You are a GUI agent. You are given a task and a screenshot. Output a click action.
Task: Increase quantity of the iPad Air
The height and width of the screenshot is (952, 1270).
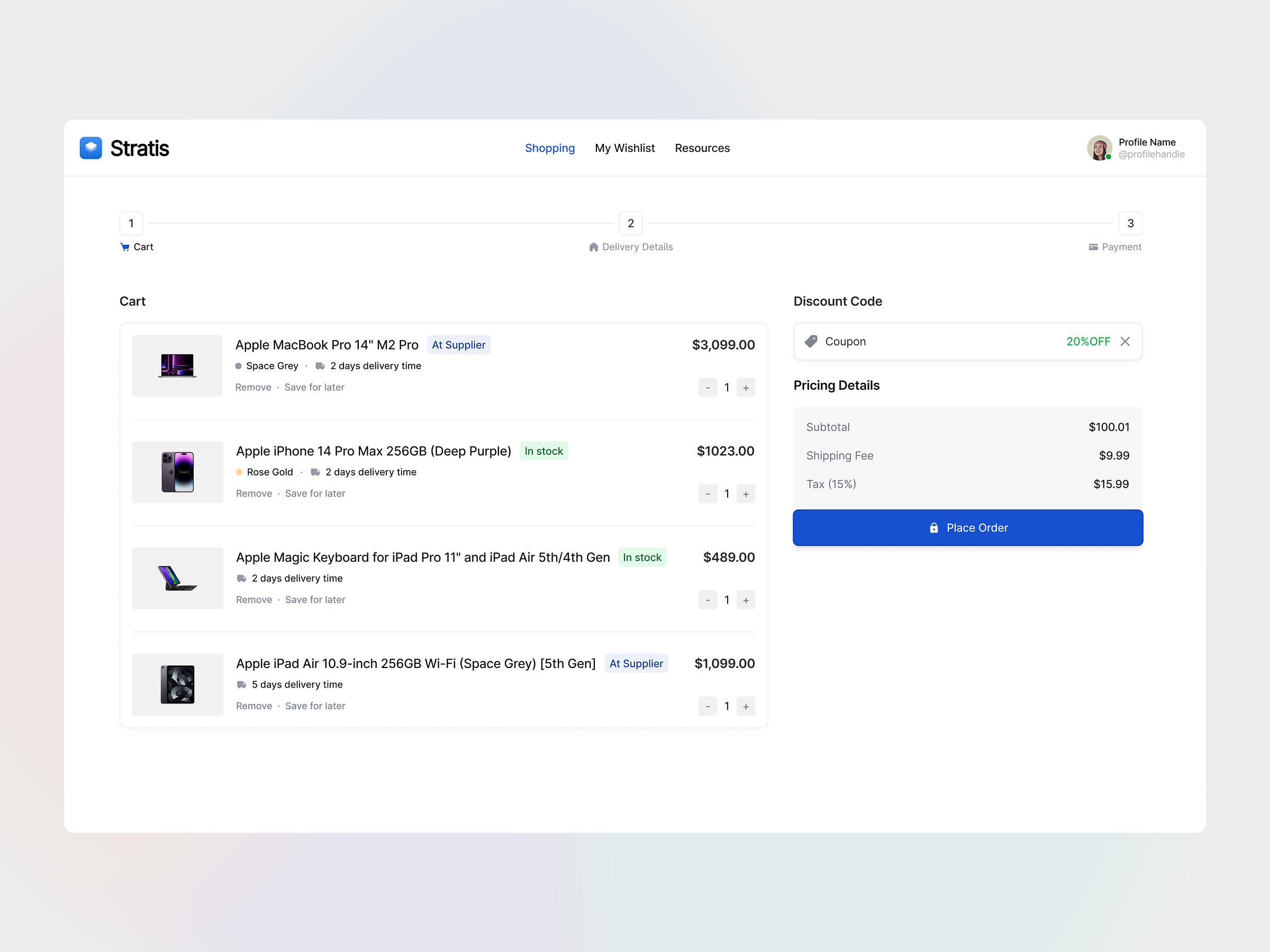tap(746, 706)
